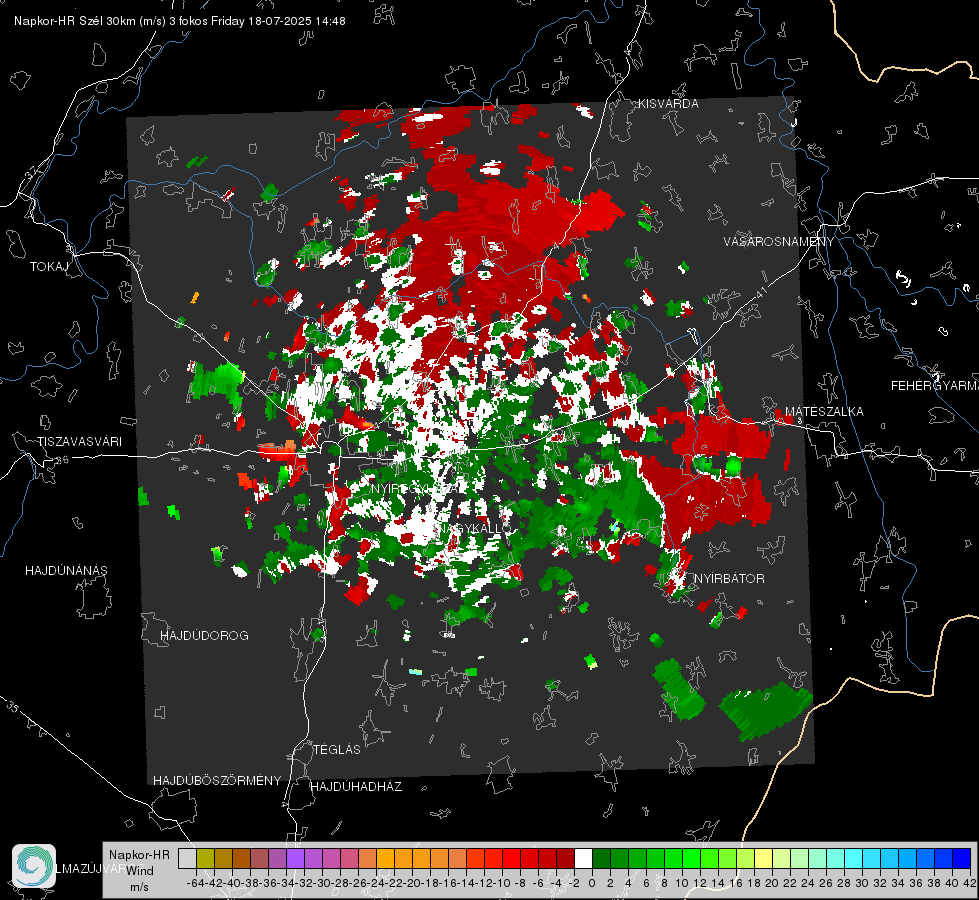Click the TOKAJ city label
Viewport: 979px width, 900px height.
tap(49, 267)
